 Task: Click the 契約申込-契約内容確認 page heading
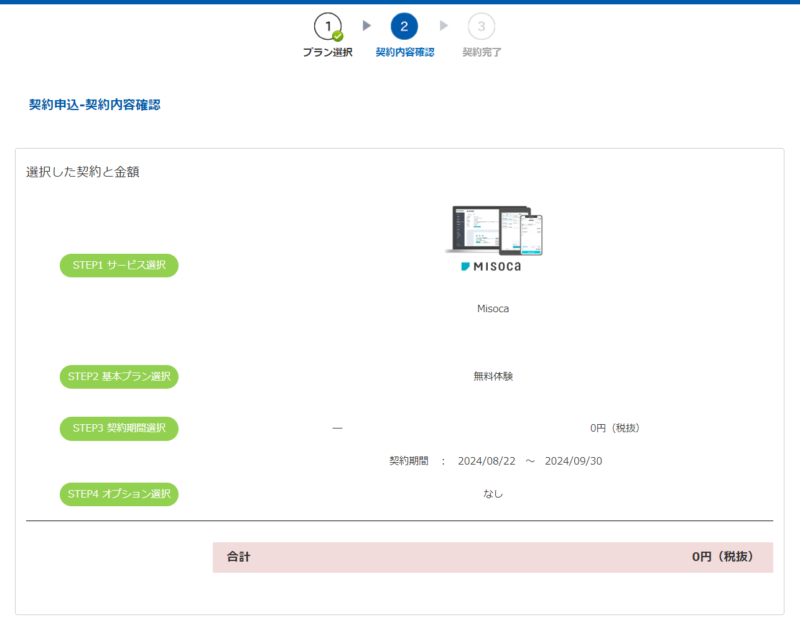pyautogui.click(x=95, y=105)
